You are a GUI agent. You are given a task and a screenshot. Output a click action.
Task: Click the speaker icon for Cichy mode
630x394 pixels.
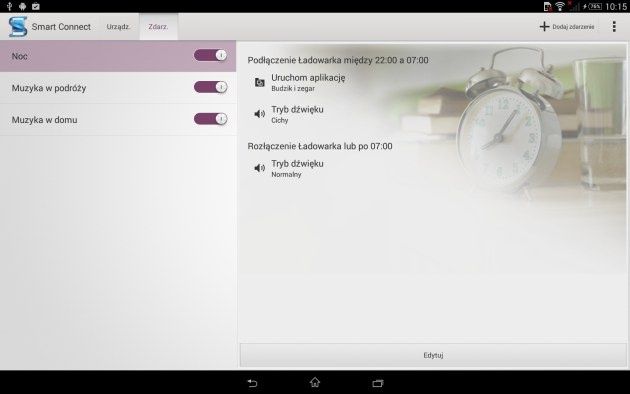click(x=260, y=114)
